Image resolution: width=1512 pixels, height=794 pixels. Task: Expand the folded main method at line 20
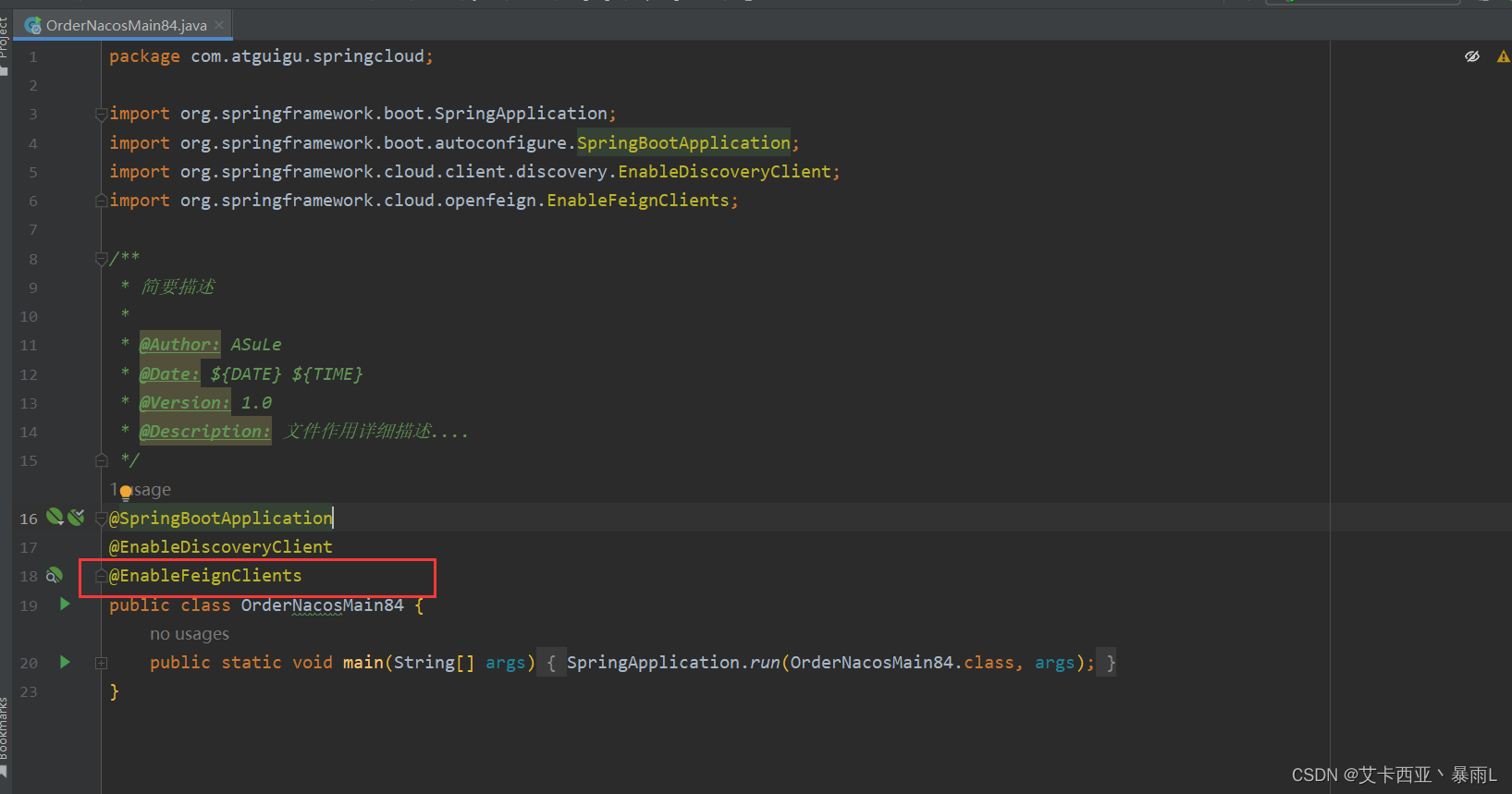(101, 663)
